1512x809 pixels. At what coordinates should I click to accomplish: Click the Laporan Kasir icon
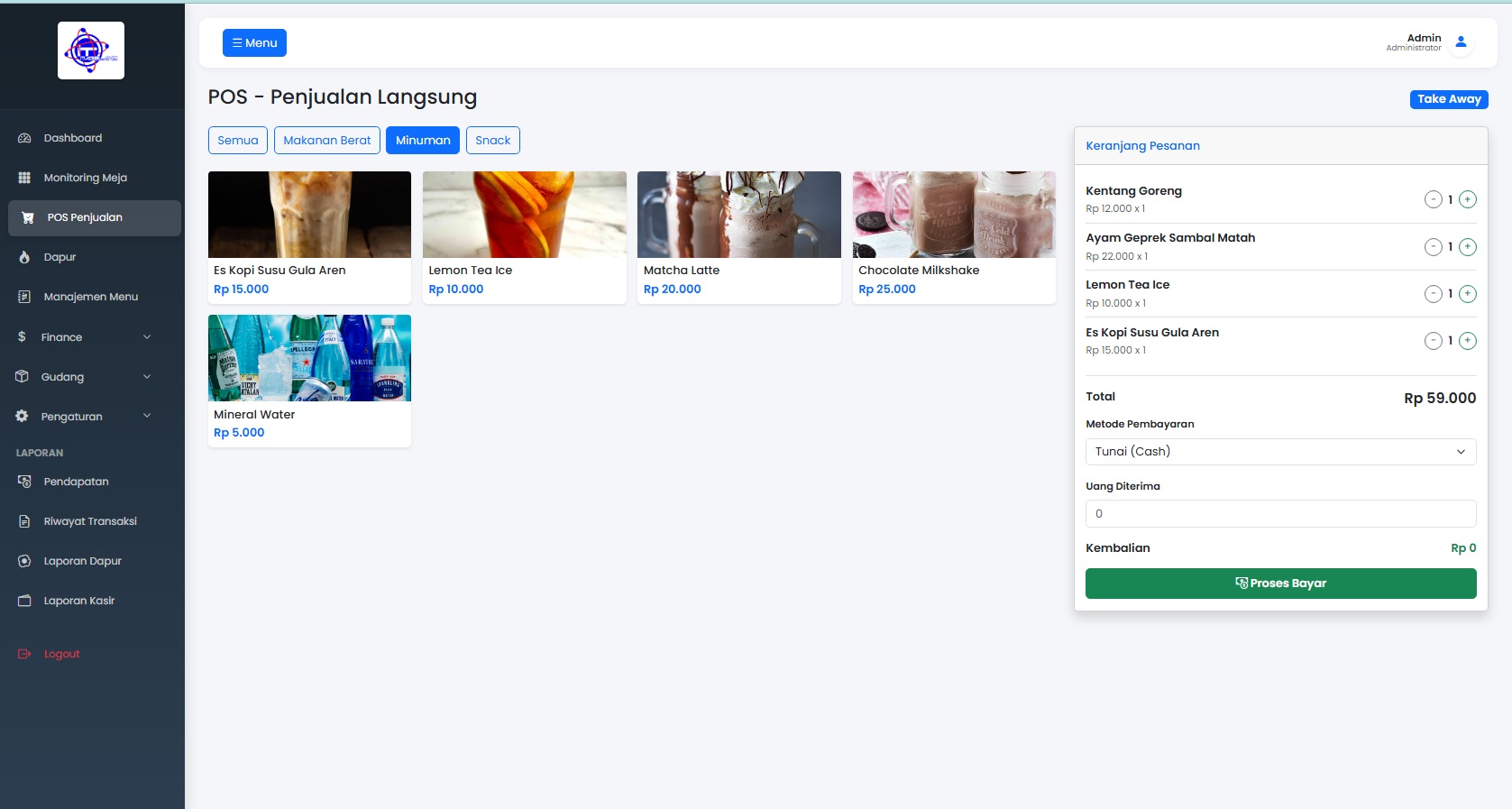[x=24, y=601]
